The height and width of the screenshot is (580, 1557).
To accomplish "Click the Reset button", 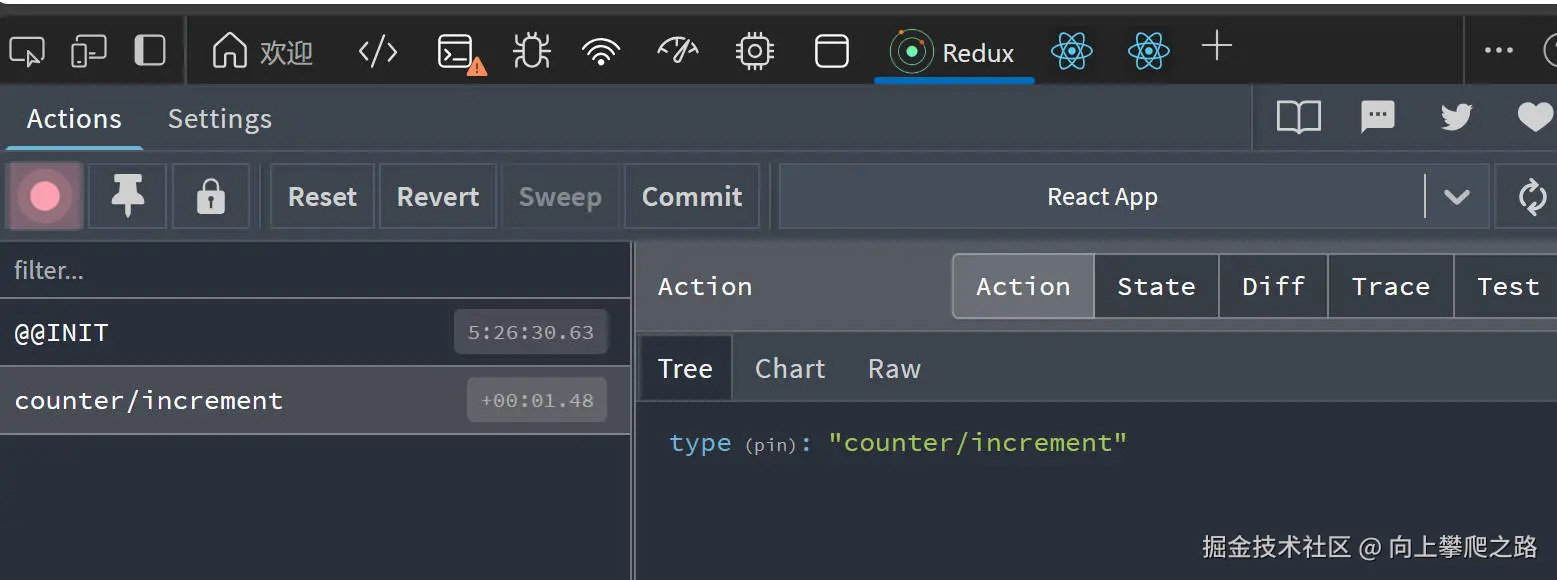I will [x=322, y=197].
